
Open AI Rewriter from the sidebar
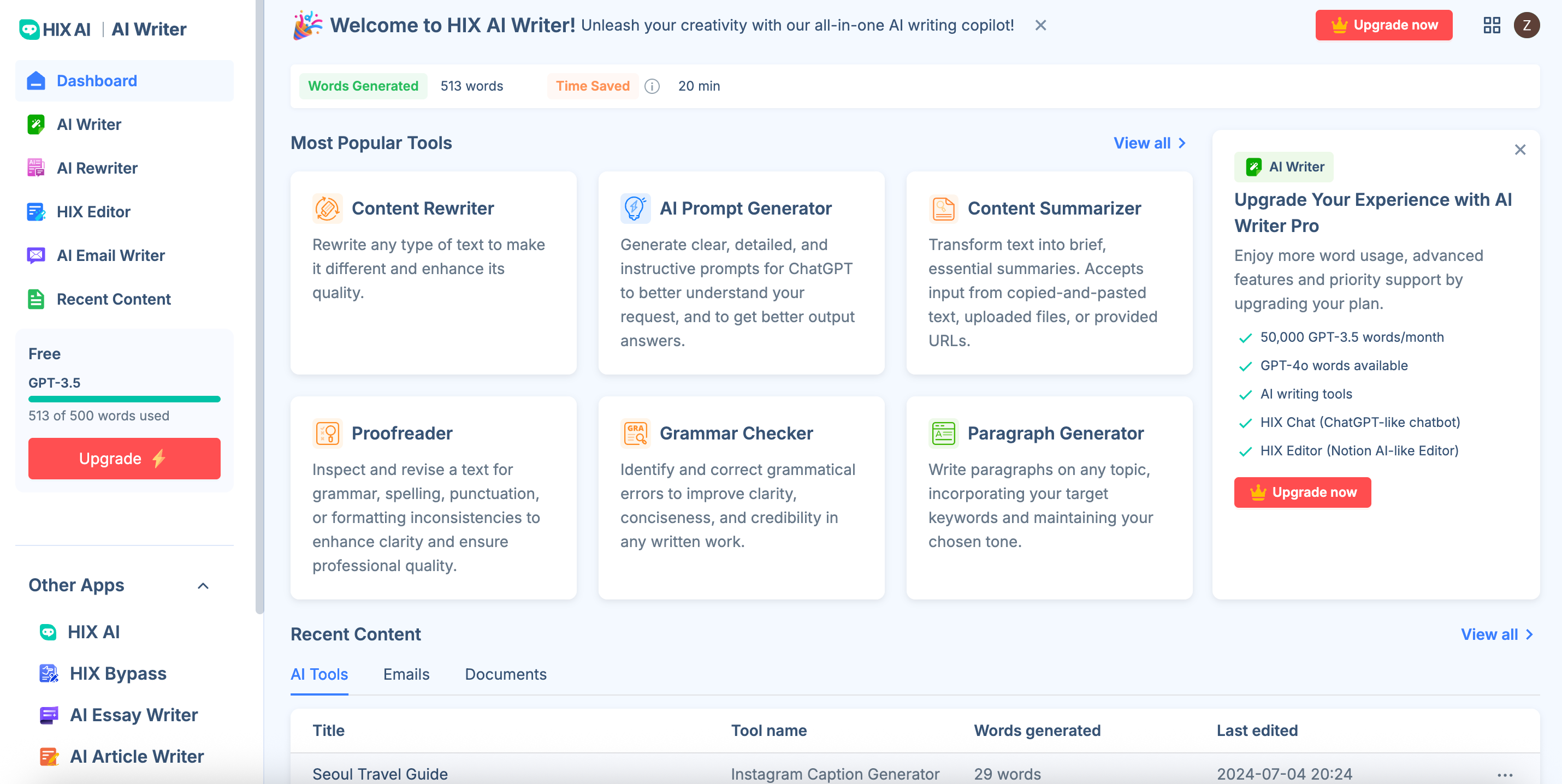tap(125, 168)
